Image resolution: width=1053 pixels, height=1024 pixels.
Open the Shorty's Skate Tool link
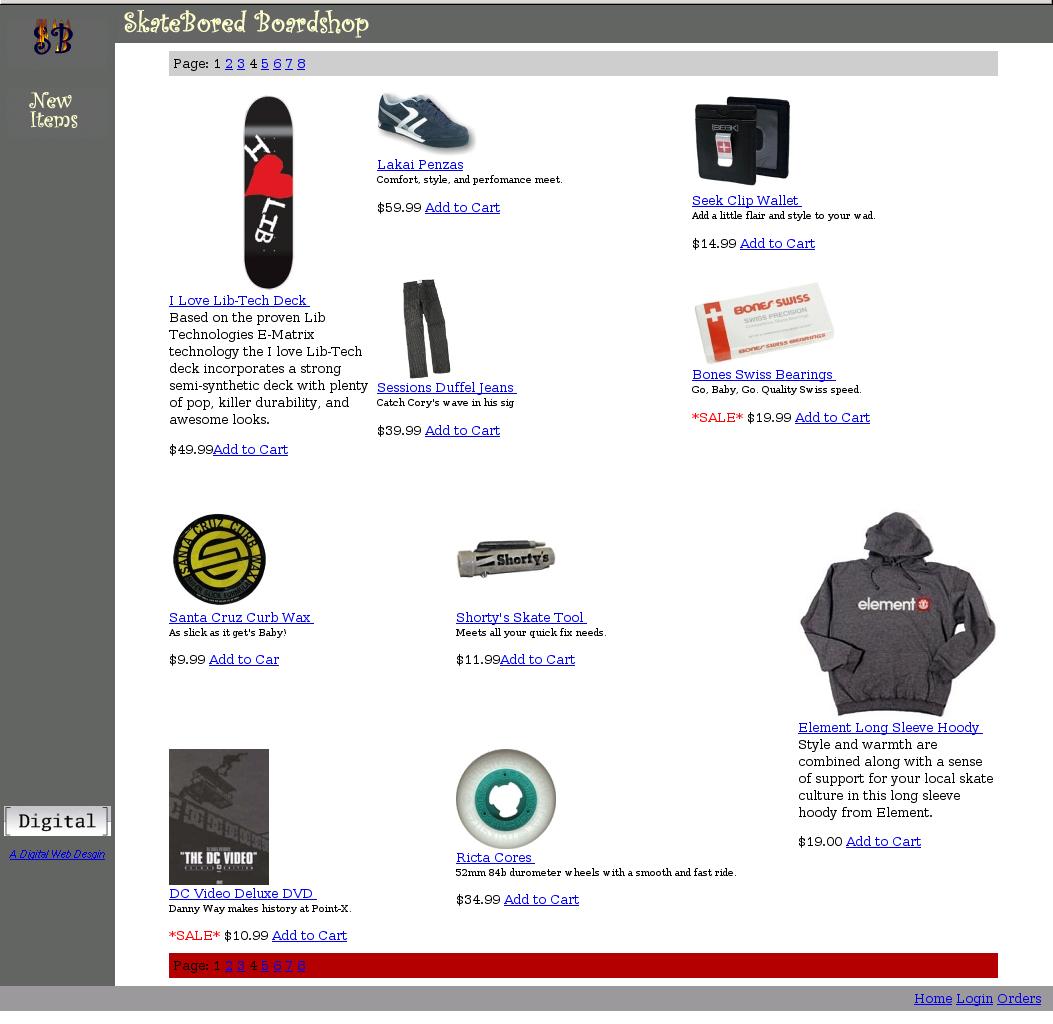520,617
